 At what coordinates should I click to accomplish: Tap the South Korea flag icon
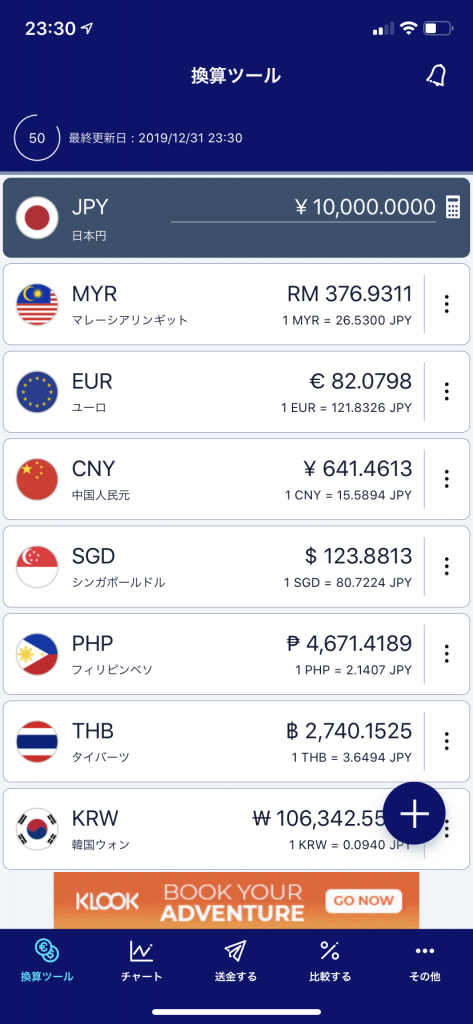pos(37,828)
